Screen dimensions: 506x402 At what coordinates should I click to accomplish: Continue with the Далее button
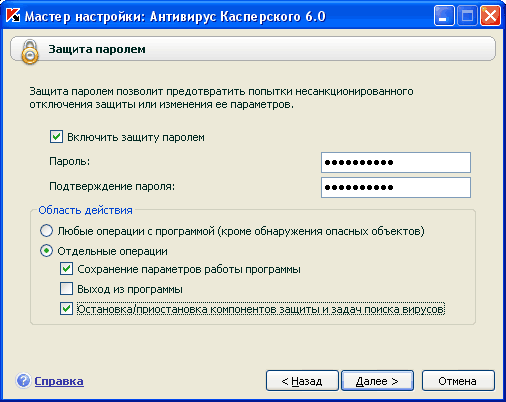click(377, 381)
